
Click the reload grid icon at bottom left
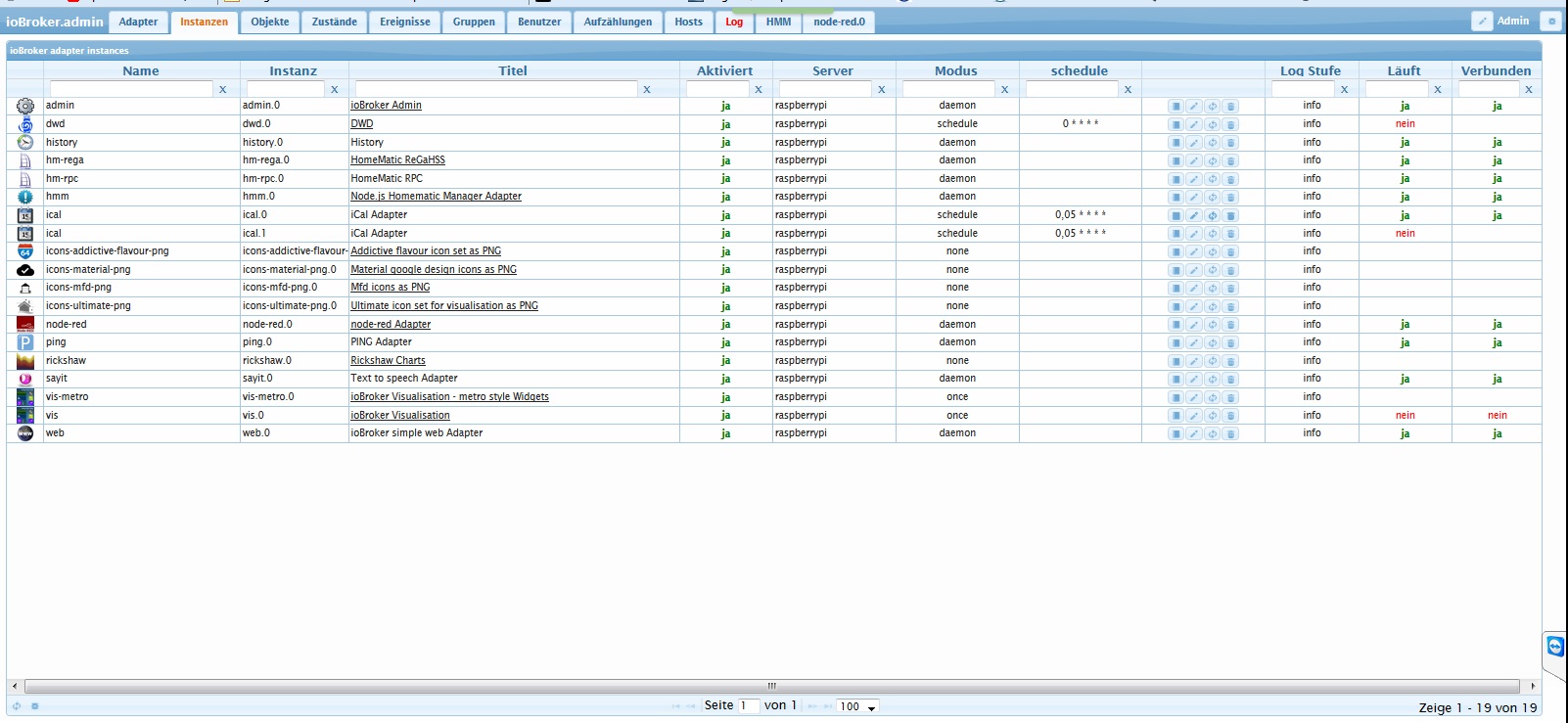[17, 705]
